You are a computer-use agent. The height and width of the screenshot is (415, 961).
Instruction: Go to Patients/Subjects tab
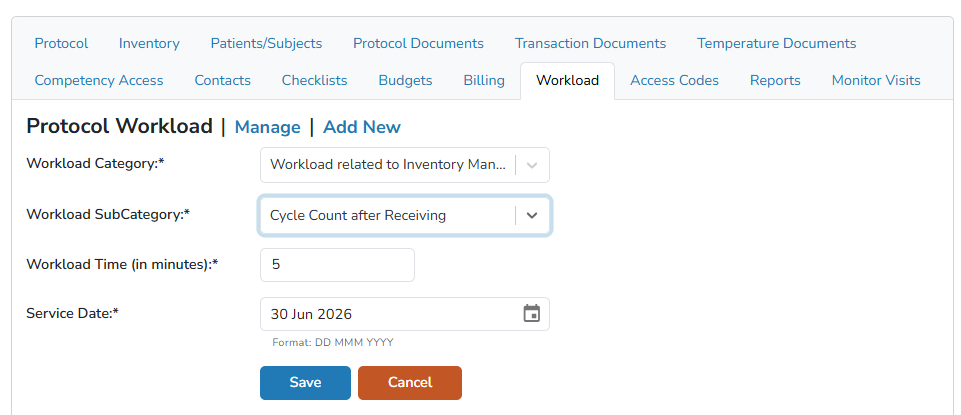coord(266,44)
